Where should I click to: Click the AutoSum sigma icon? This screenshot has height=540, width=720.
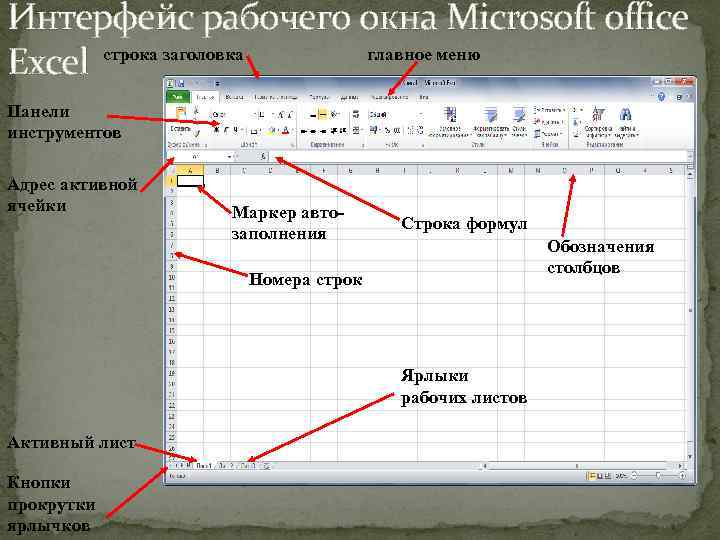click(x=575, y=110)
